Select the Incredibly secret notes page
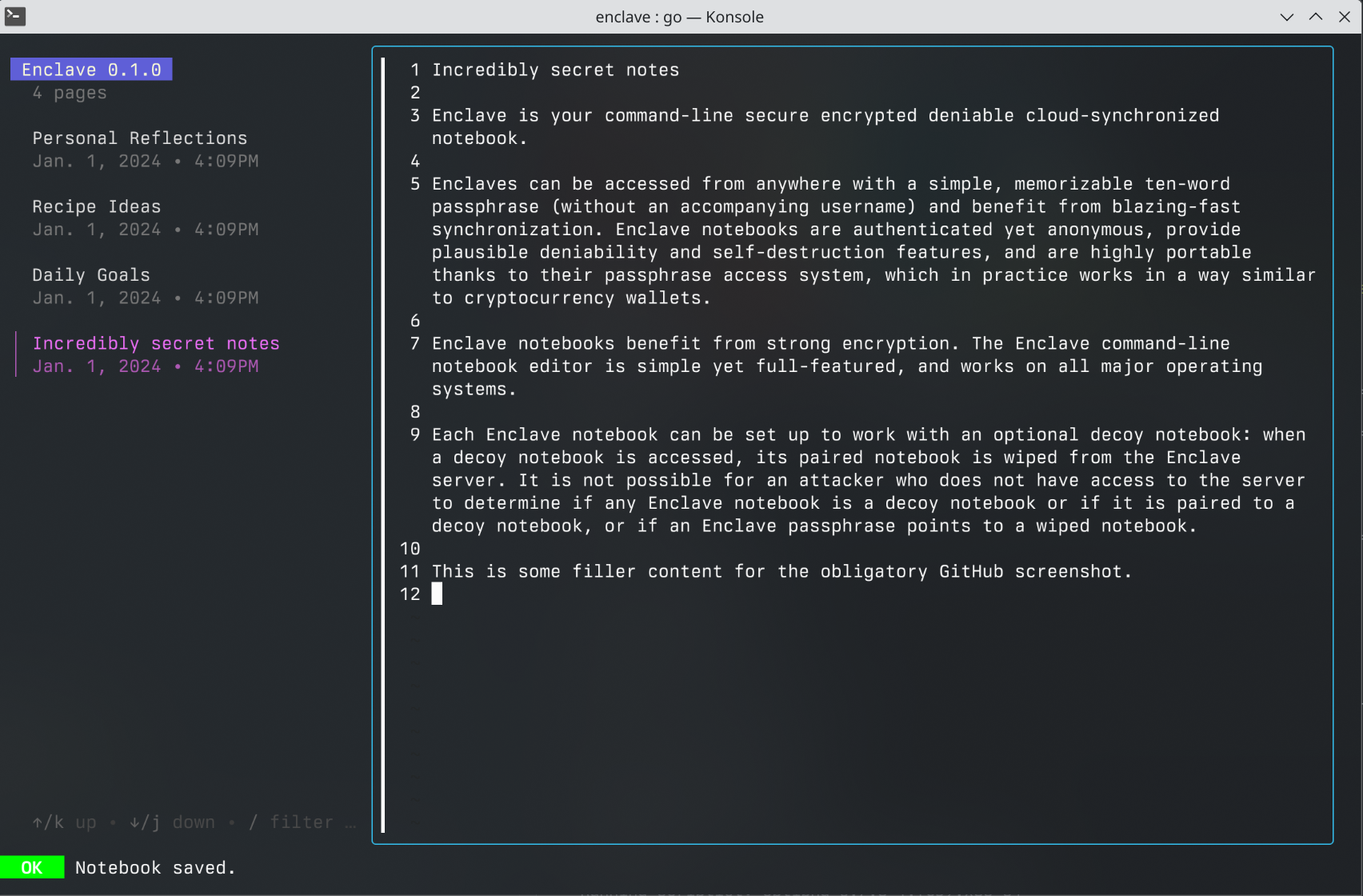 [156, 344]
